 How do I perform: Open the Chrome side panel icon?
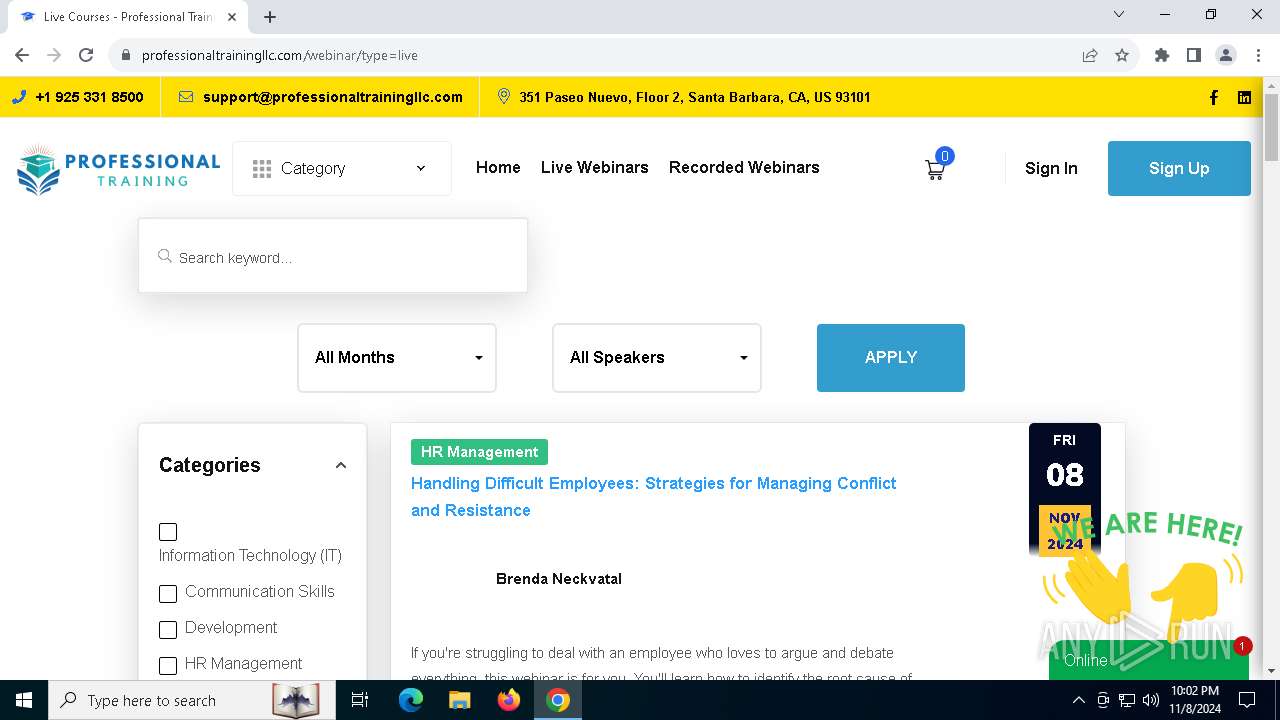tap(1194, 55)
